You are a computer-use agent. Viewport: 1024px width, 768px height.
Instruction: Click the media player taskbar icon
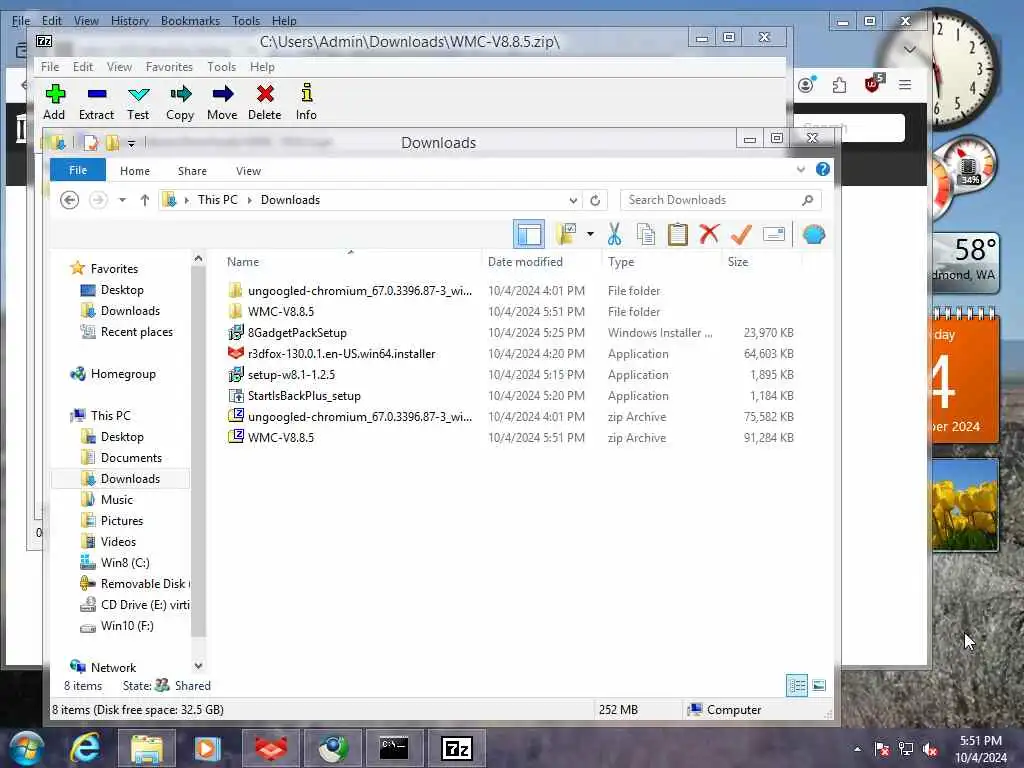pos(208,748)
